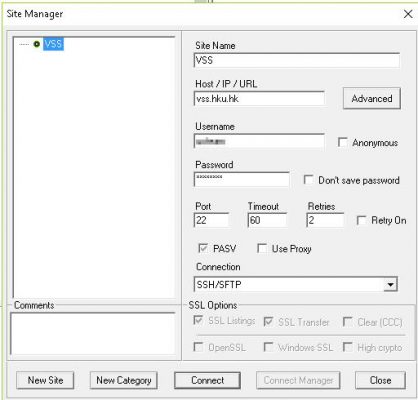Focus the Host / IP / URL field
This screenshot has height=400, width=418.
click(x=259, y=99)
